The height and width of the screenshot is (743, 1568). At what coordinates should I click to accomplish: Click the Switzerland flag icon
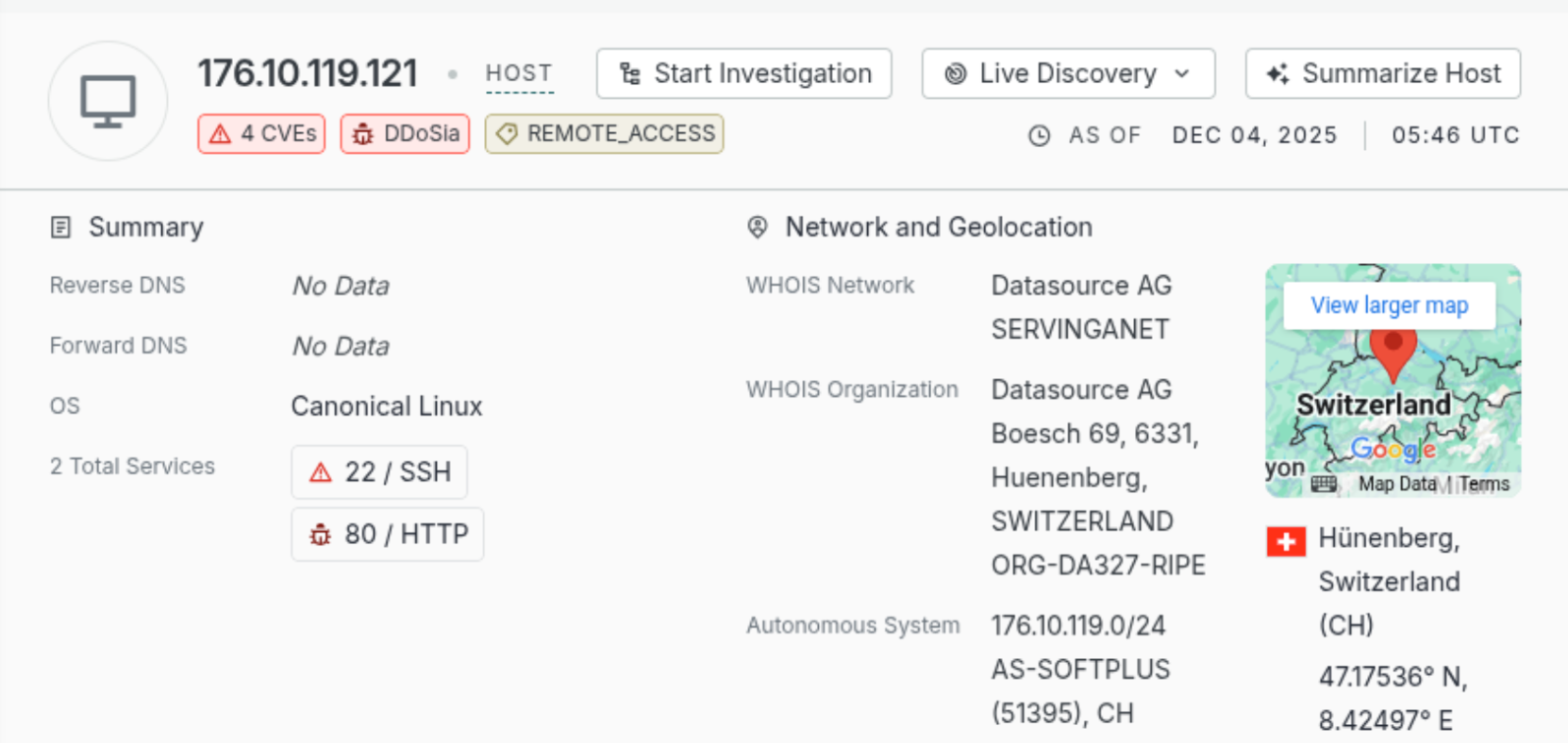pyautogui.click(x=1286, y=541)
